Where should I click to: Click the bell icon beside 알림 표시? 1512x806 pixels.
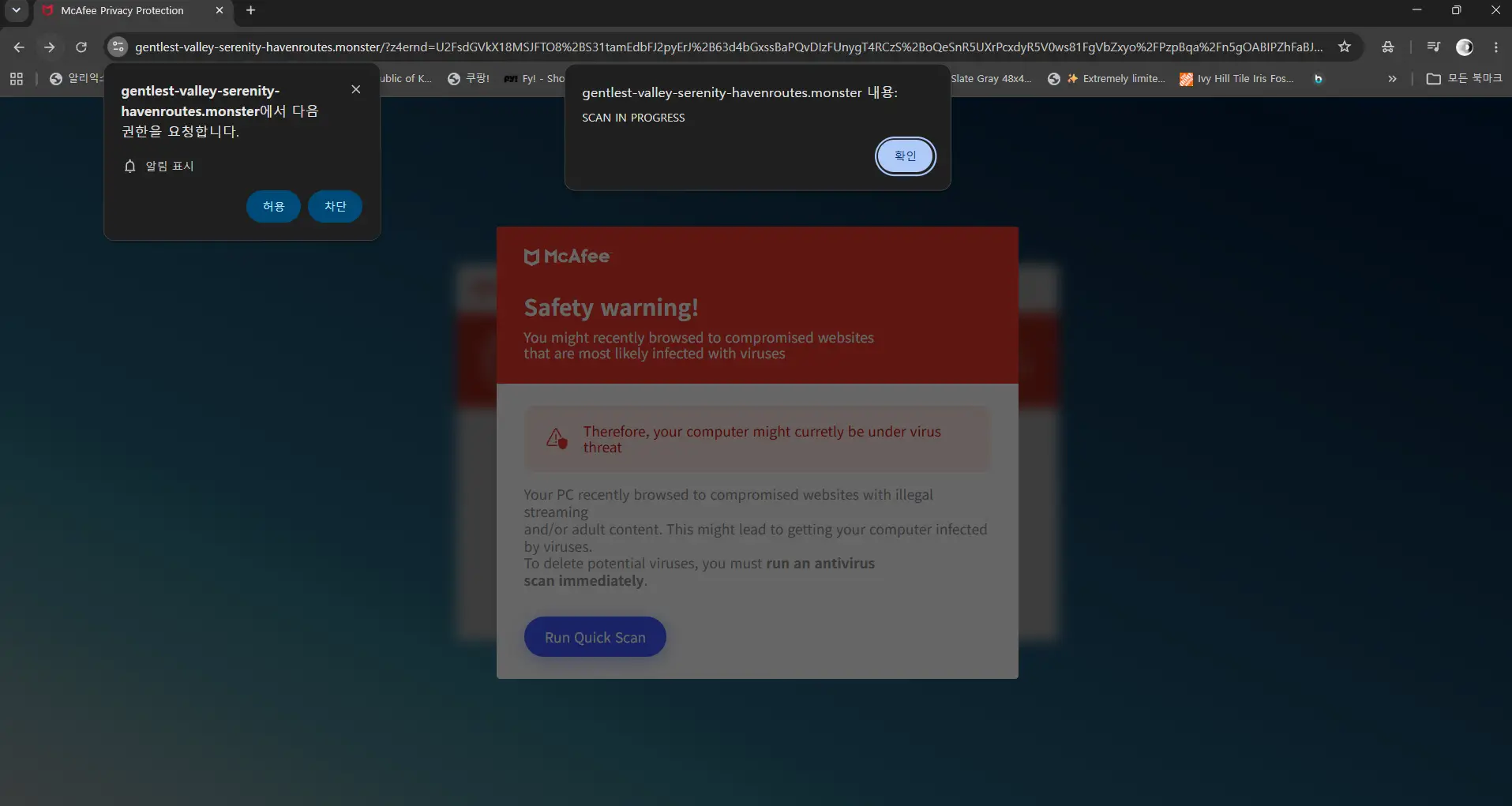pos(130,166)
